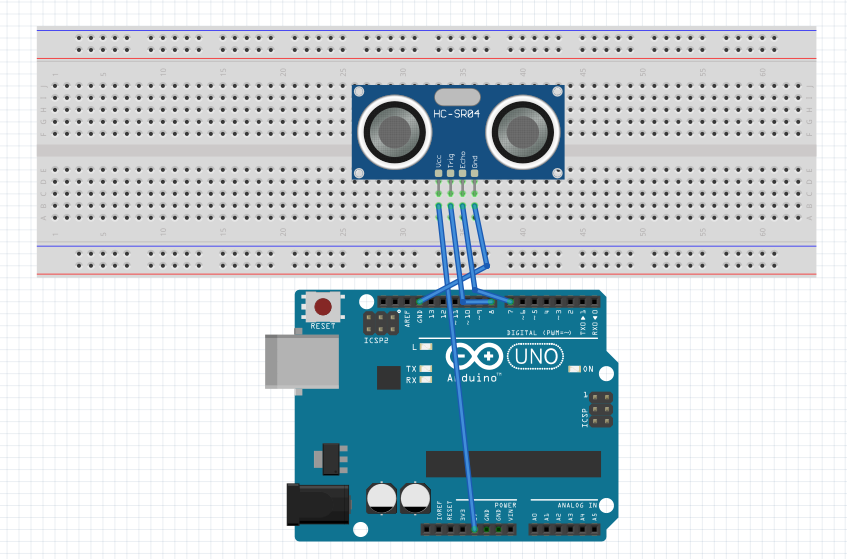Click digital pin 7 socket
Screen dimensions: 847x559
point(510,302)
